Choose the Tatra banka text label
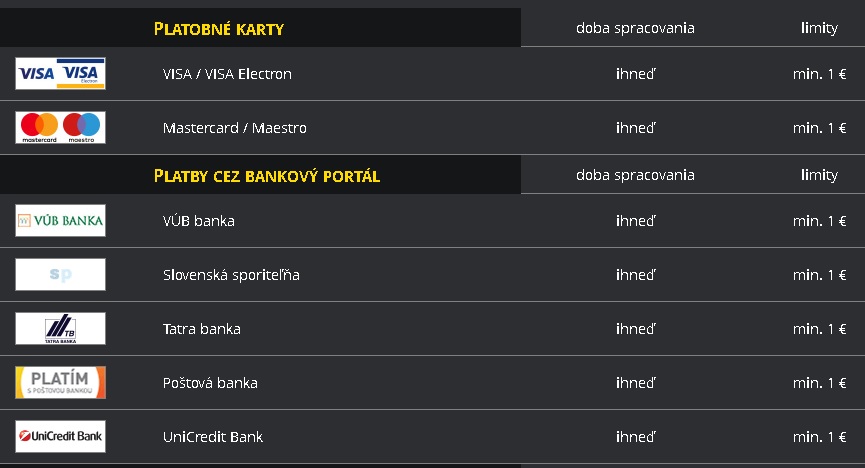Screen dimensions: 865x468 coord(201,329)
